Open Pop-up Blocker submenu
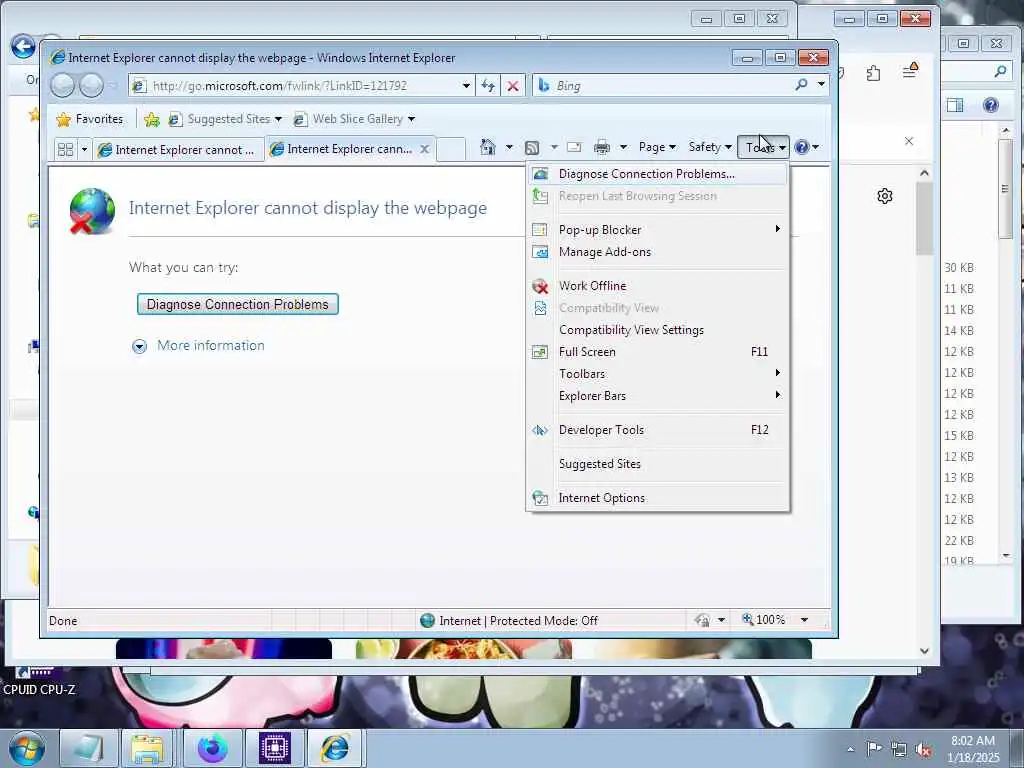 [x=658, y=230]
